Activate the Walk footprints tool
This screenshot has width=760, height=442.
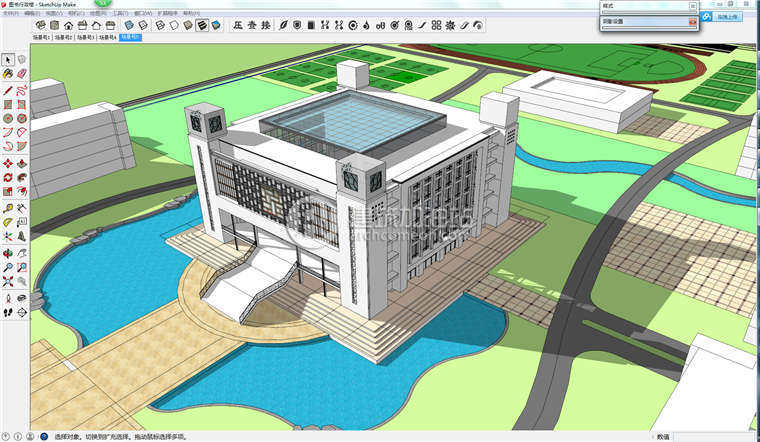(8, 313)
